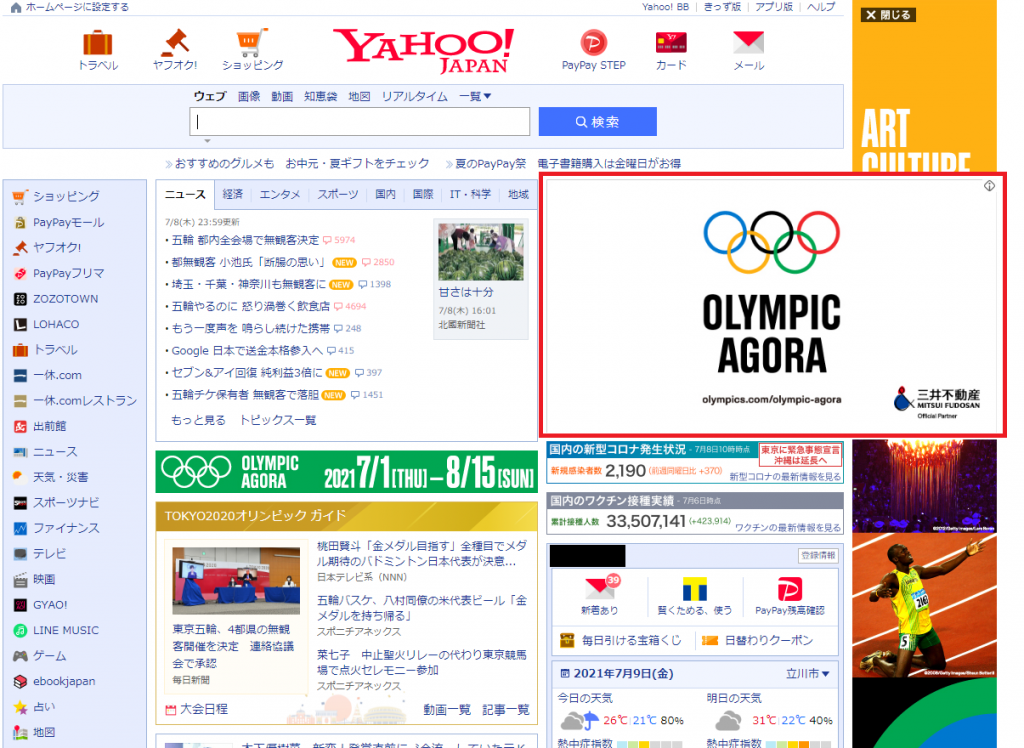The height and width of the screenshot is (748, 1024).
Task: Click the 登録情報 button
Action: [818, 555]
